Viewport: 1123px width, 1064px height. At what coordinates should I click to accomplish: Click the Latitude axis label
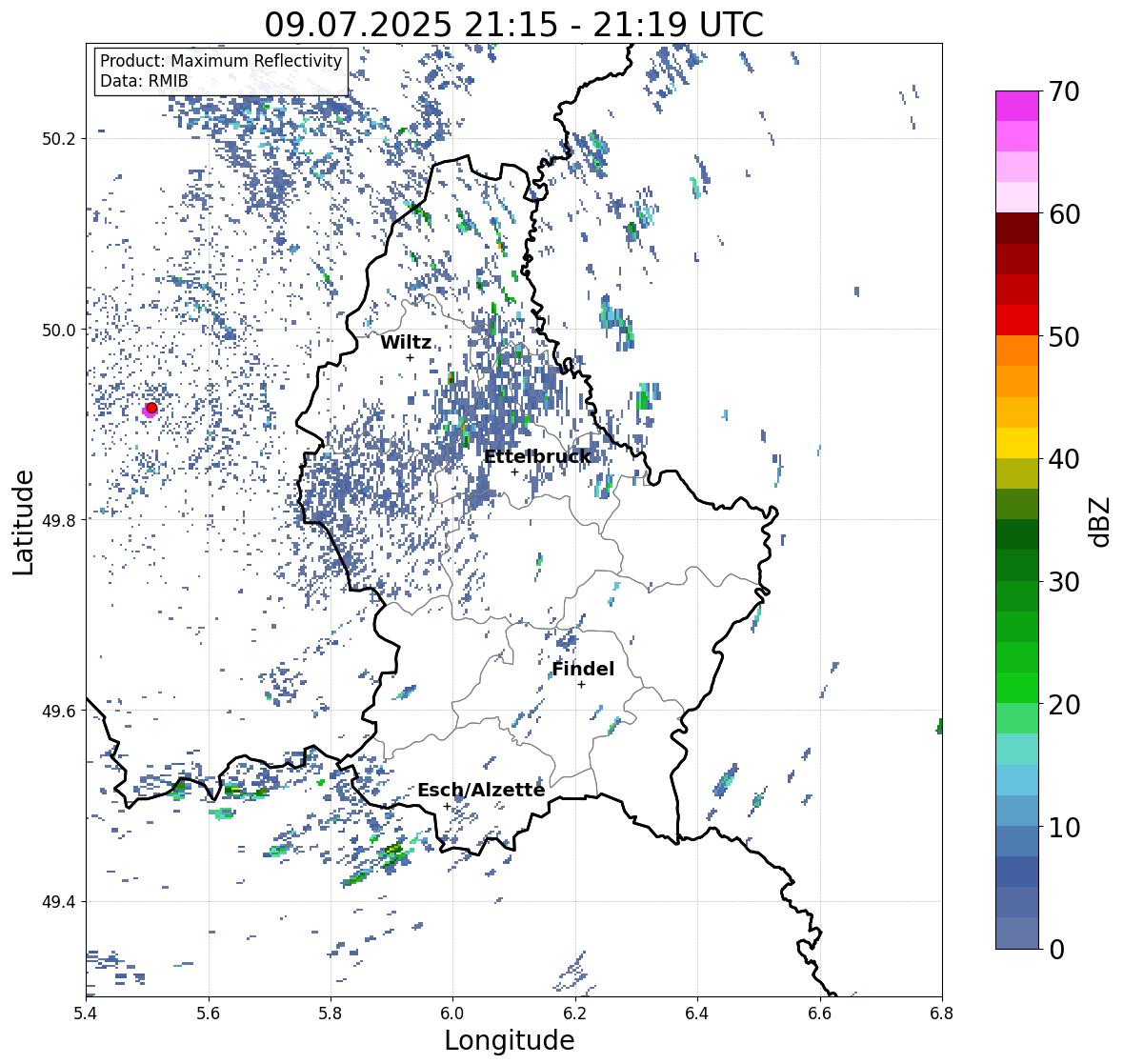point(23,522)
